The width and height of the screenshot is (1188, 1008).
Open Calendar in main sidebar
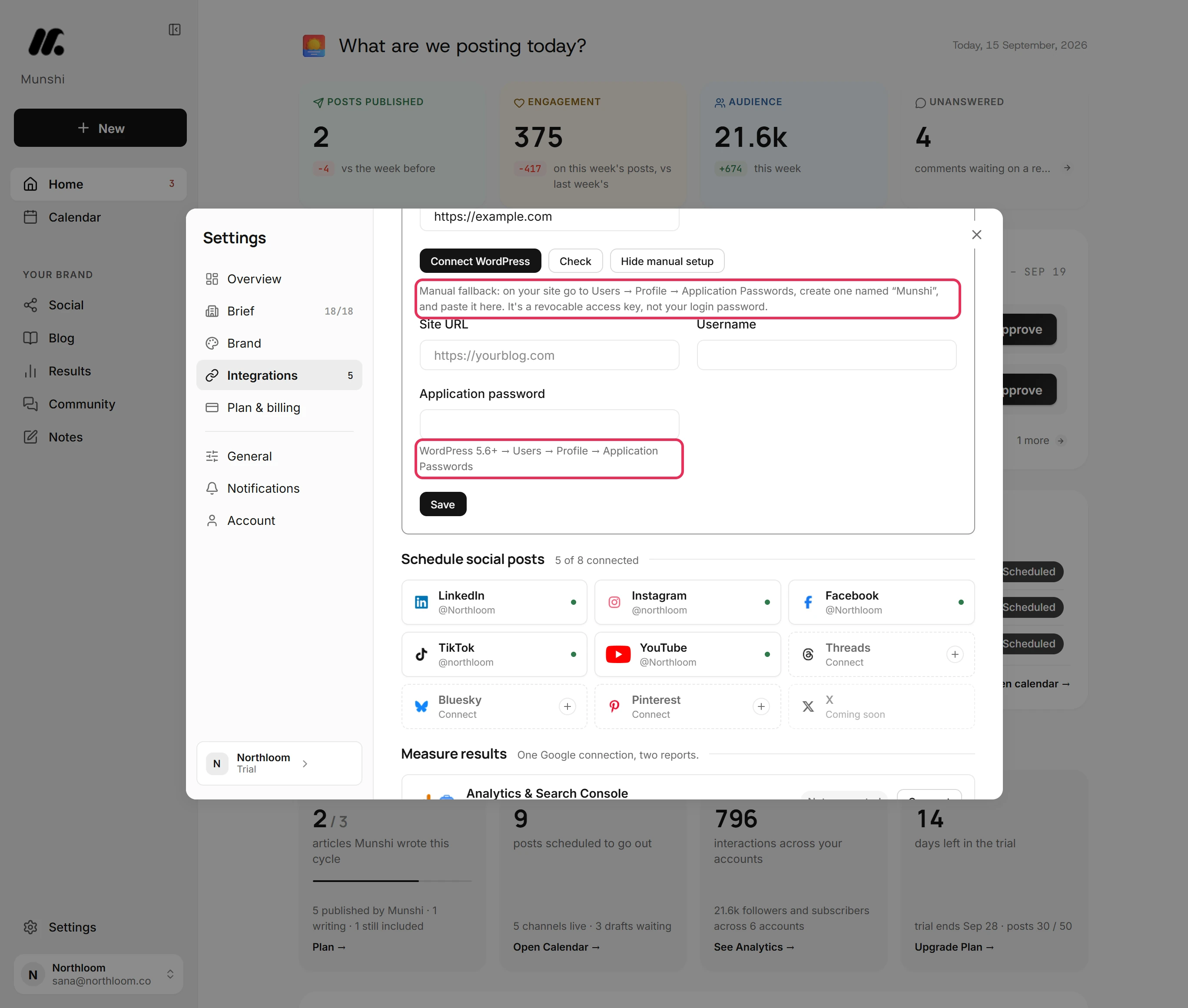[x=98, y=217]
